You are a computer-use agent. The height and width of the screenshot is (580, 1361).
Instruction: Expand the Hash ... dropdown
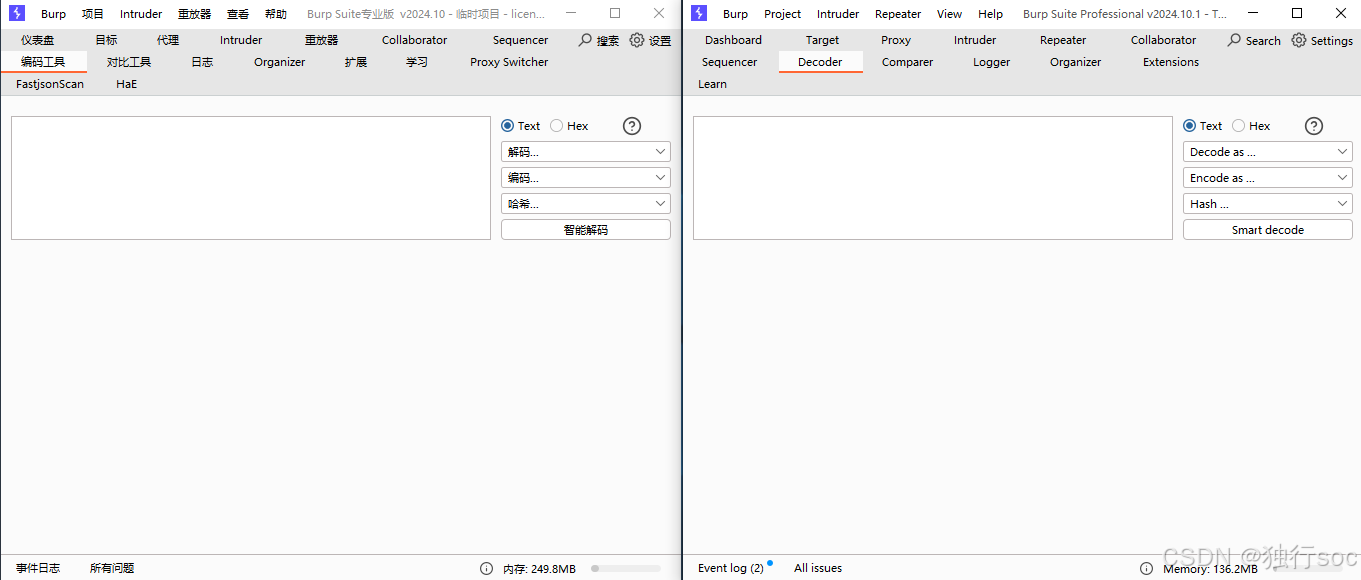coord(1268,204)
